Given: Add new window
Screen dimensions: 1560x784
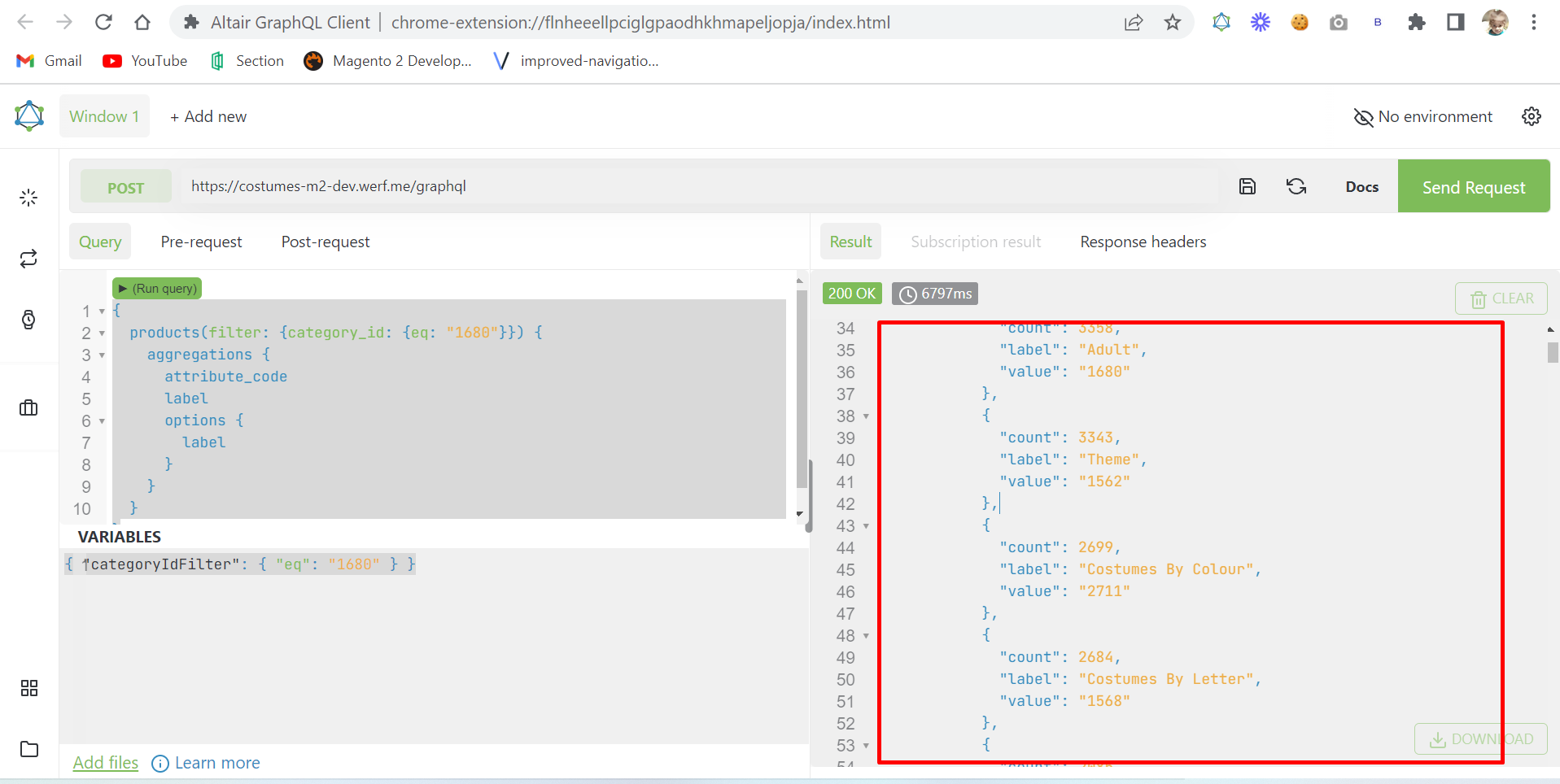Looking at the screenshot, I should point(208,116).
